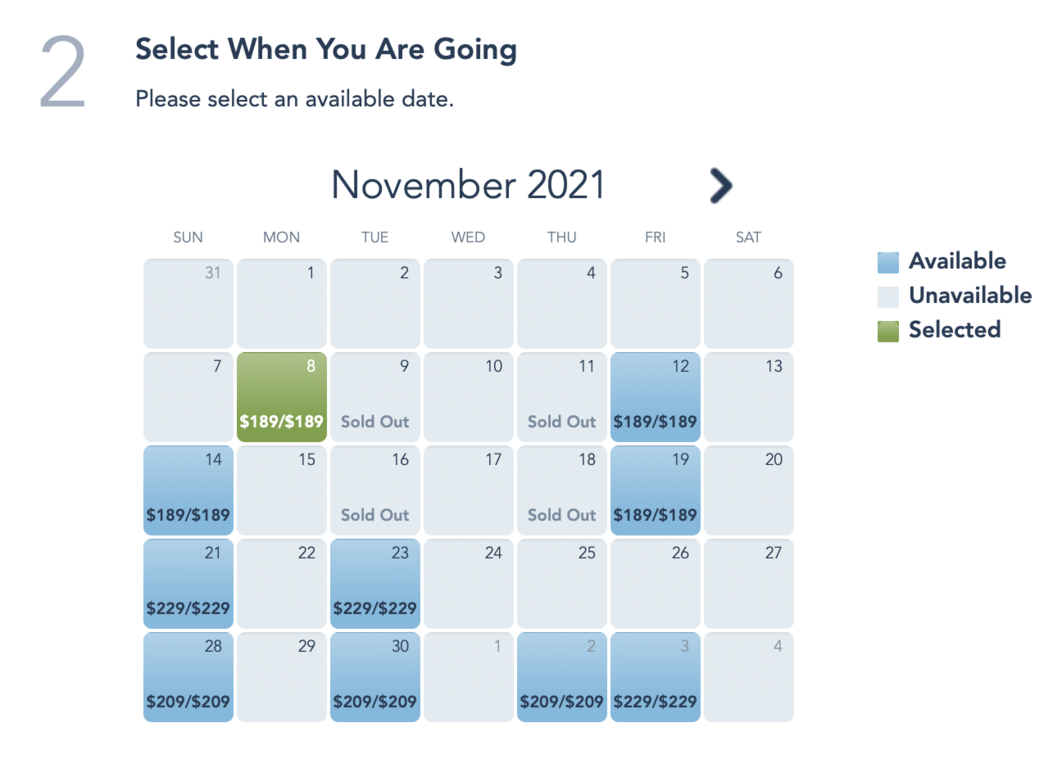Click sold out November 18 cell

[x=562, y=490]
